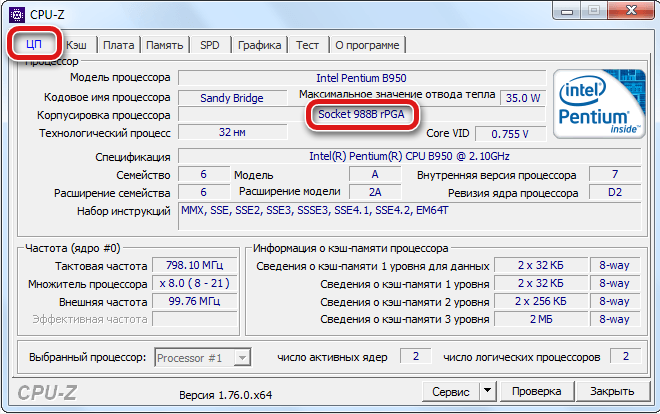Click the 32 нм technology value
This screenshot has width=660, height=414.
pos(232,132)
